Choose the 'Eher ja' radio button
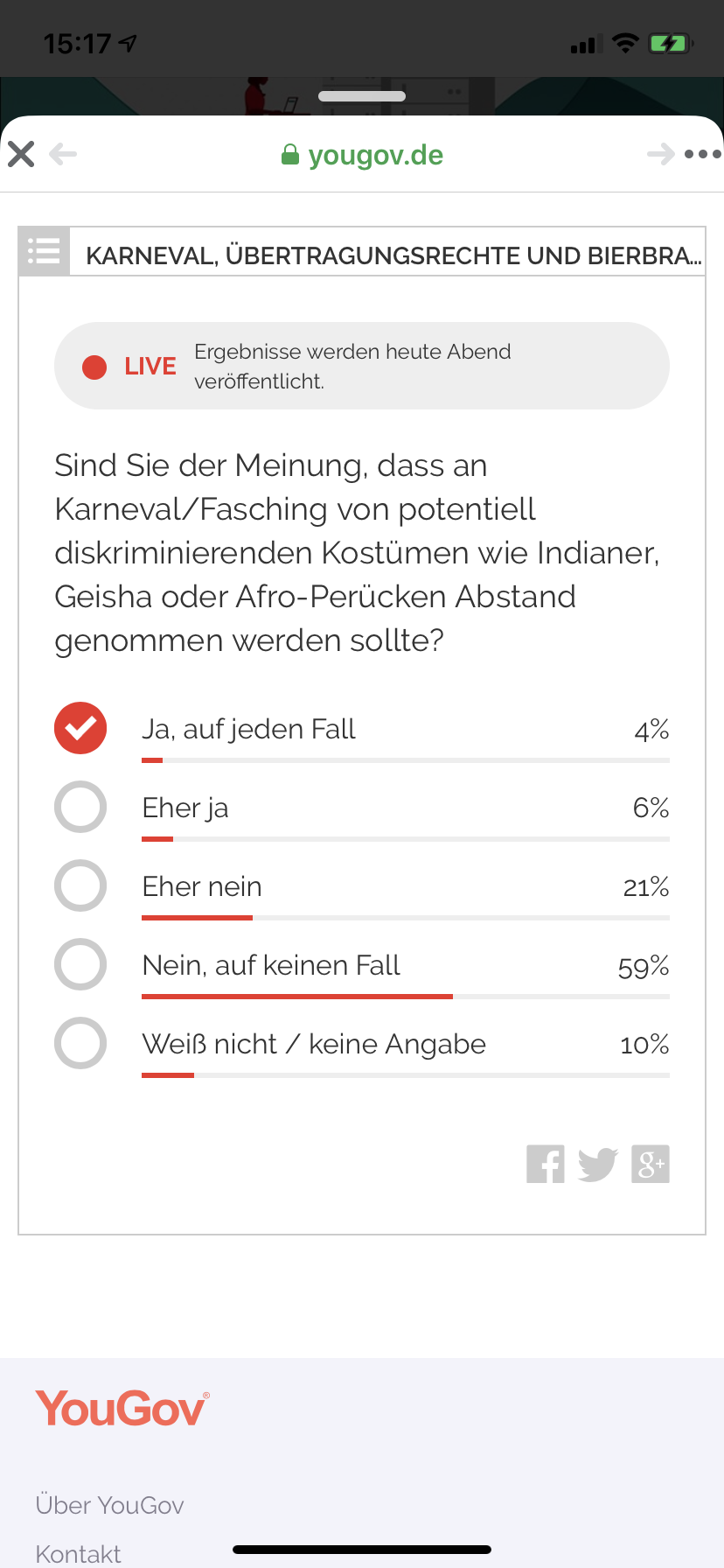The width and height of the screenshot is (724, 1568). (x=80, y=807)
